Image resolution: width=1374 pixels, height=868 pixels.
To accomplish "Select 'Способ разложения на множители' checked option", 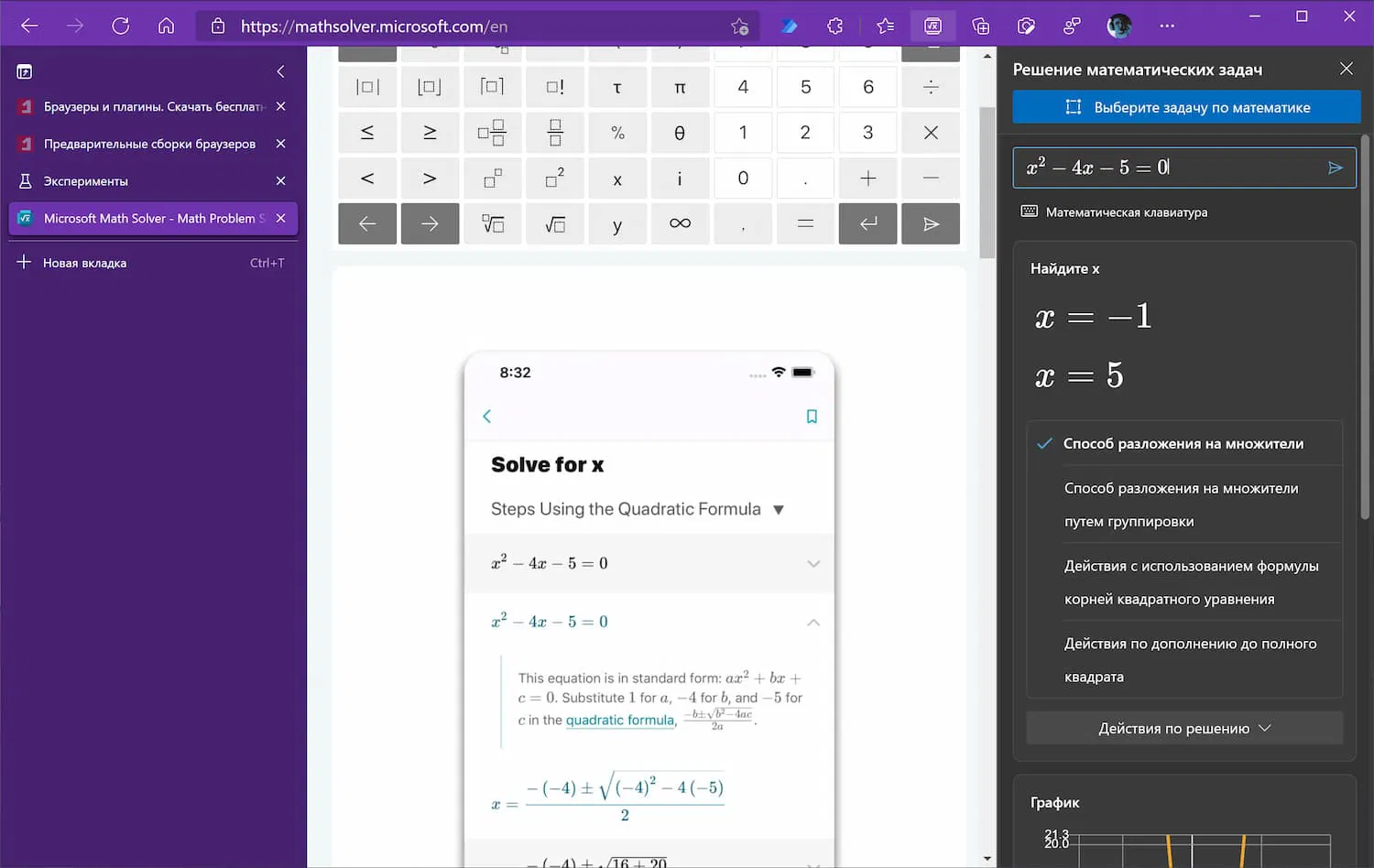I will point(1183,444).
